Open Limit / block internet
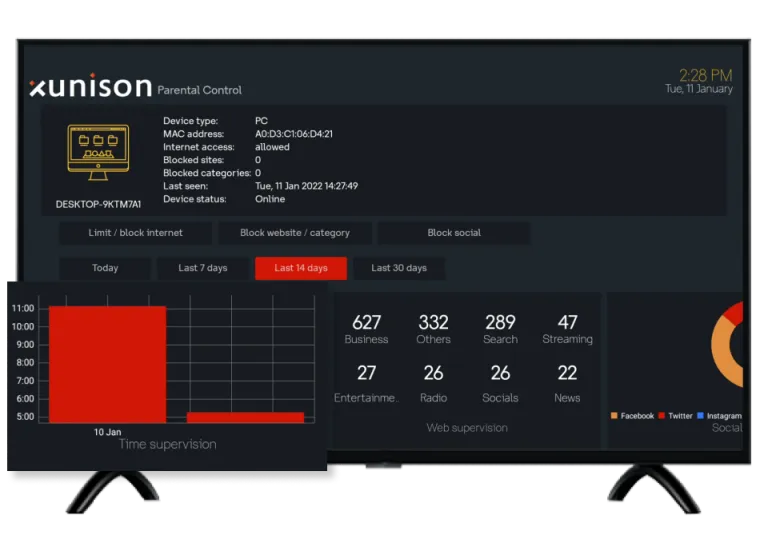 pos(136,233)
